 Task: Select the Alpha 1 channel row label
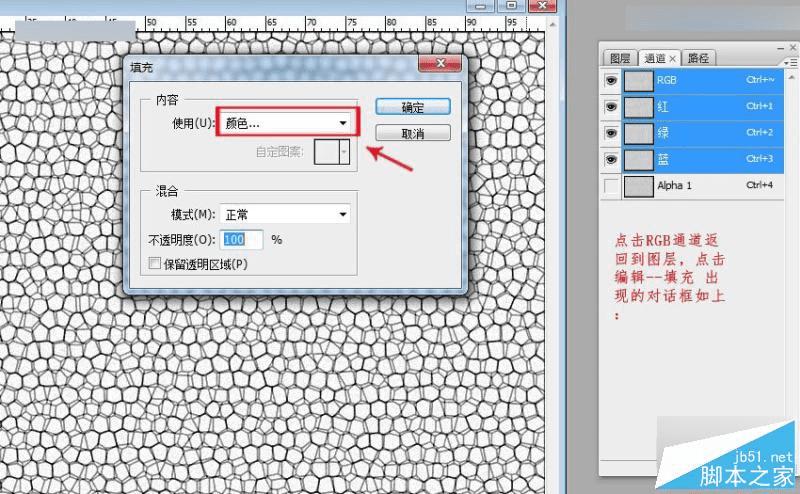point(674,186)
